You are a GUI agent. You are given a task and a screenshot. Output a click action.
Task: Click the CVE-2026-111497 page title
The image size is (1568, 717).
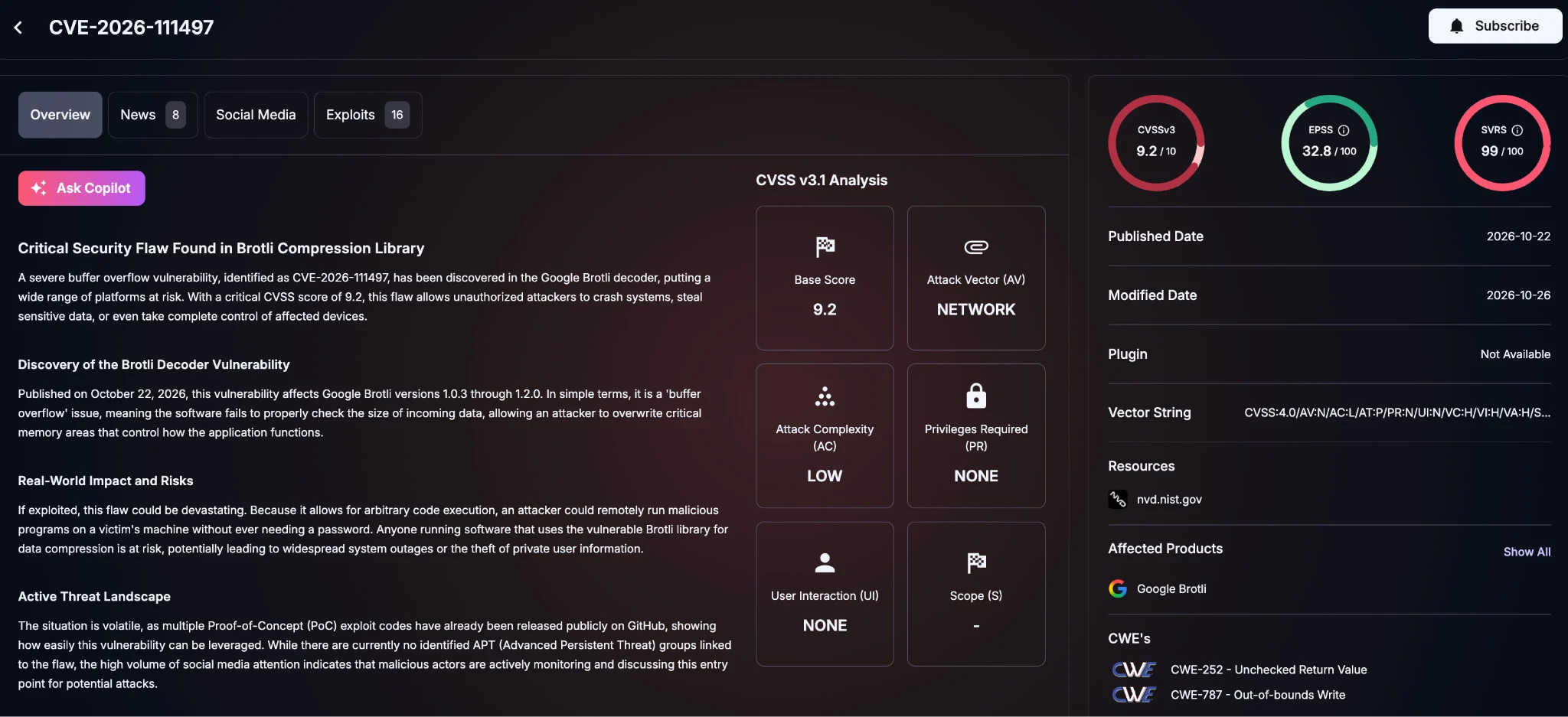click(131, 28)
